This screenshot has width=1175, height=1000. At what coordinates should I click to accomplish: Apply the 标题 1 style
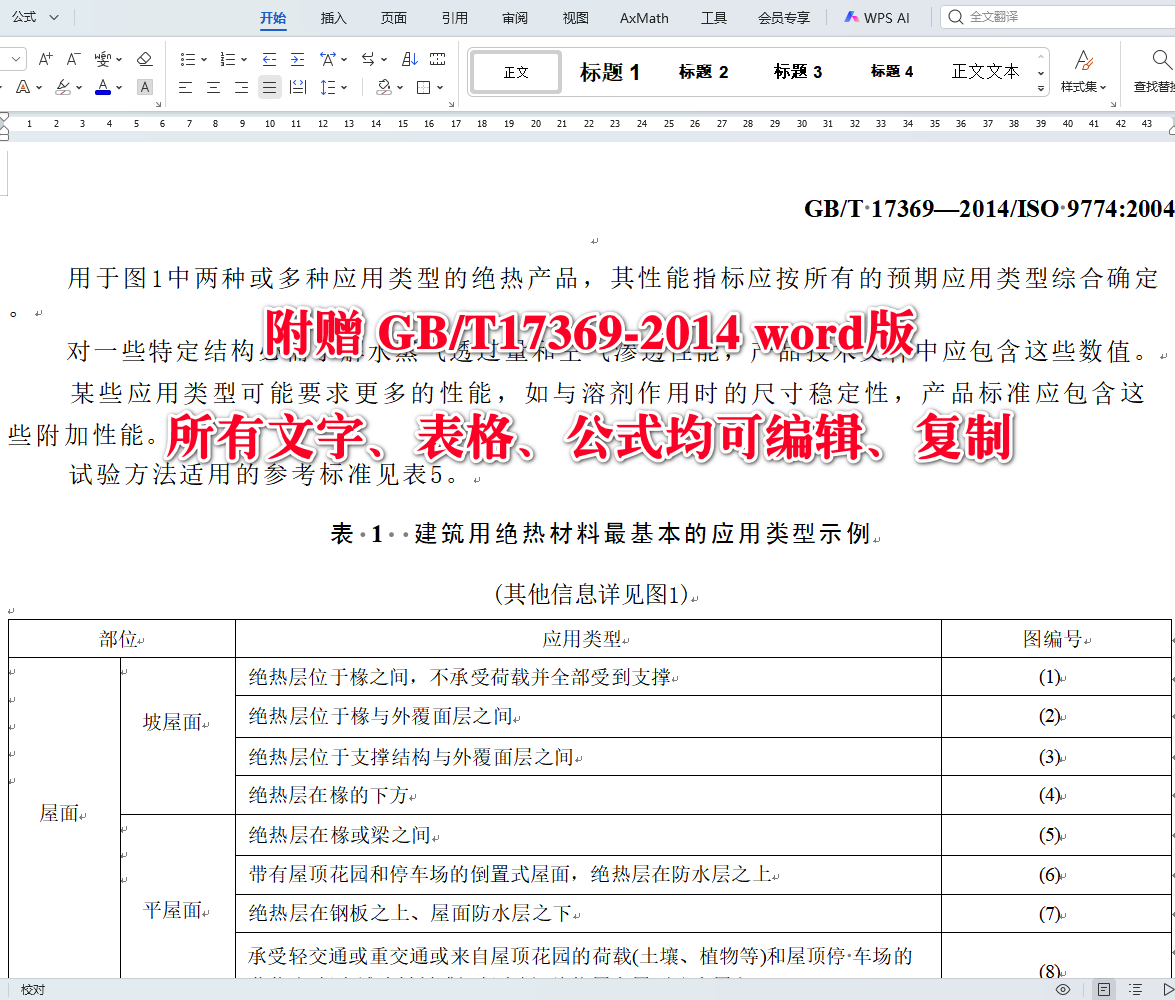(609, 71)
